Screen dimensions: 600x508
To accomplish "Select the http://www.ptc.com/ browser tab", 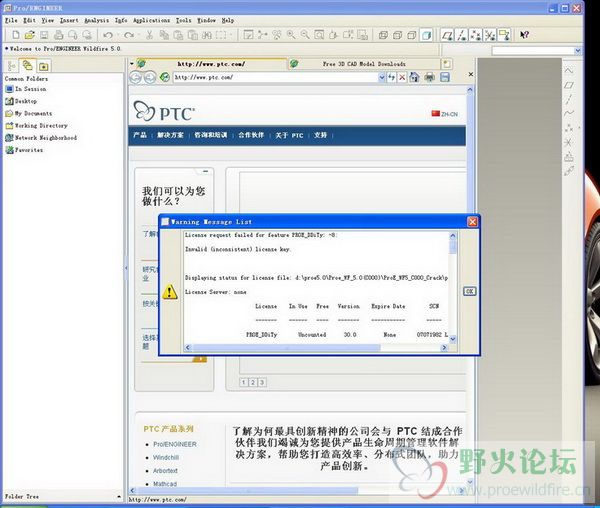I will (x=211, y=64).
